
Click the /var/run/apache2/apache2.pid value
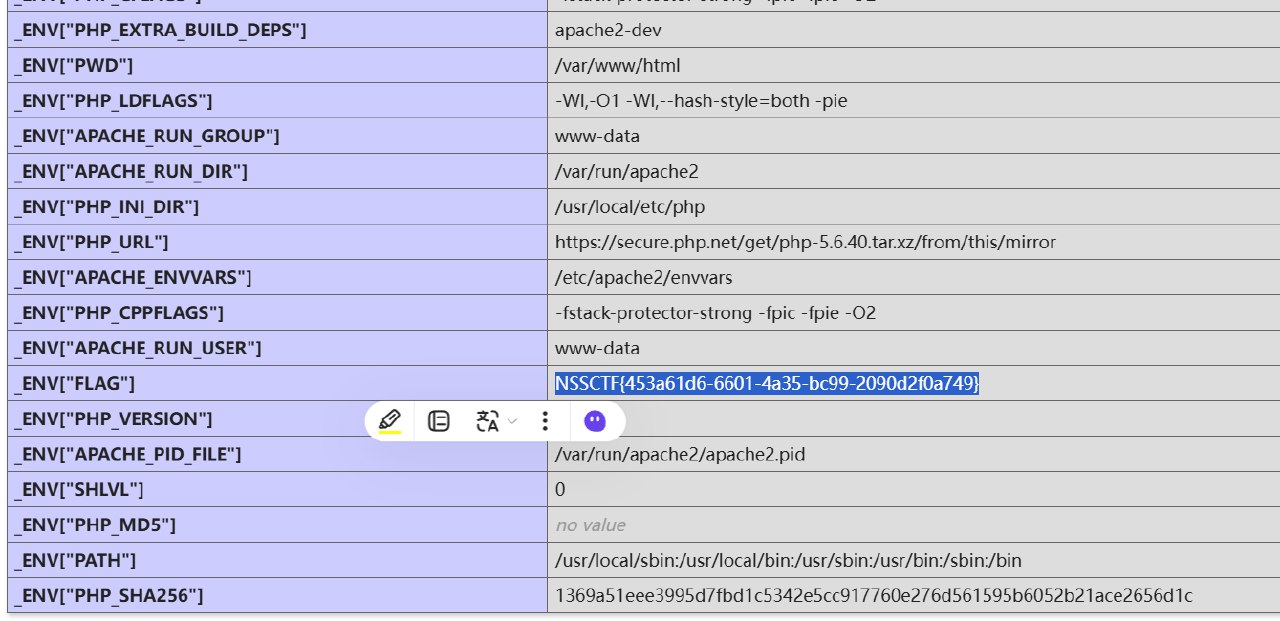[x=680, y=454]
